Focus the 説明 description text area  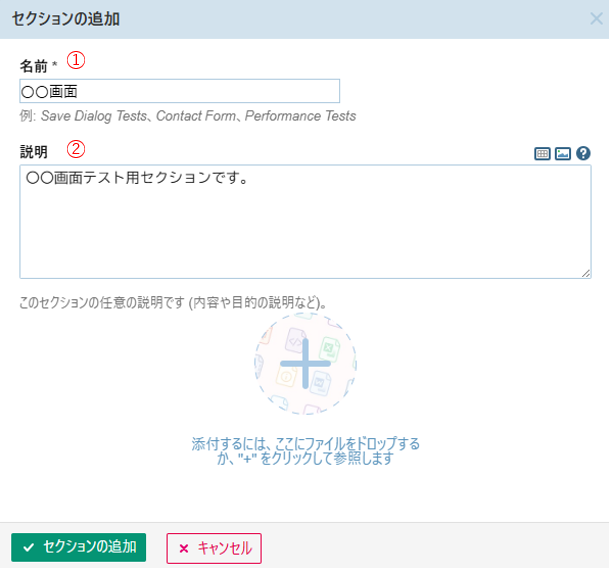click(x=305, y=221)
